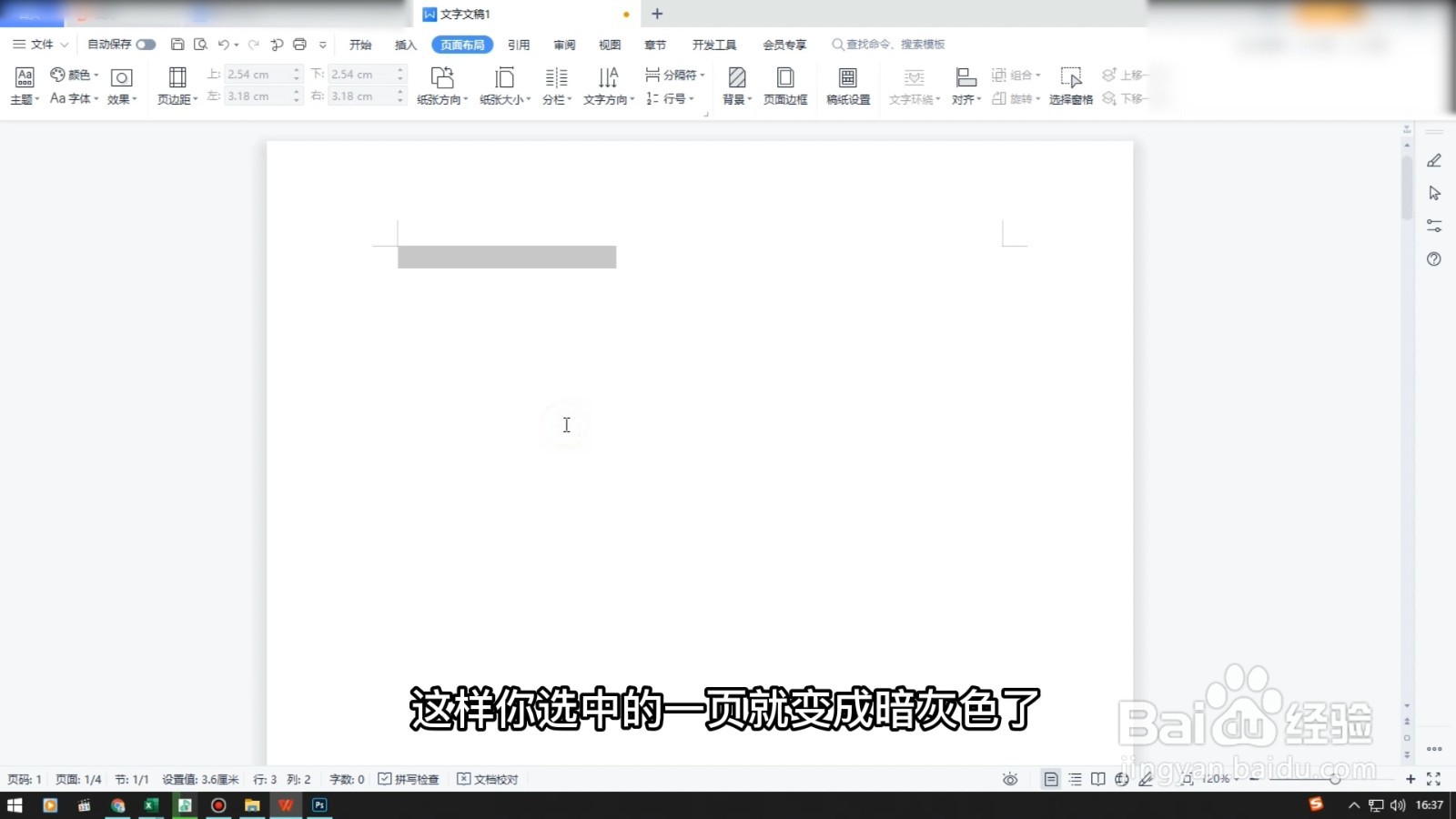The height and width of the screenshot is (819, 1456).
Task: Click the 查找命令 search box
Action: coord(889,44)
